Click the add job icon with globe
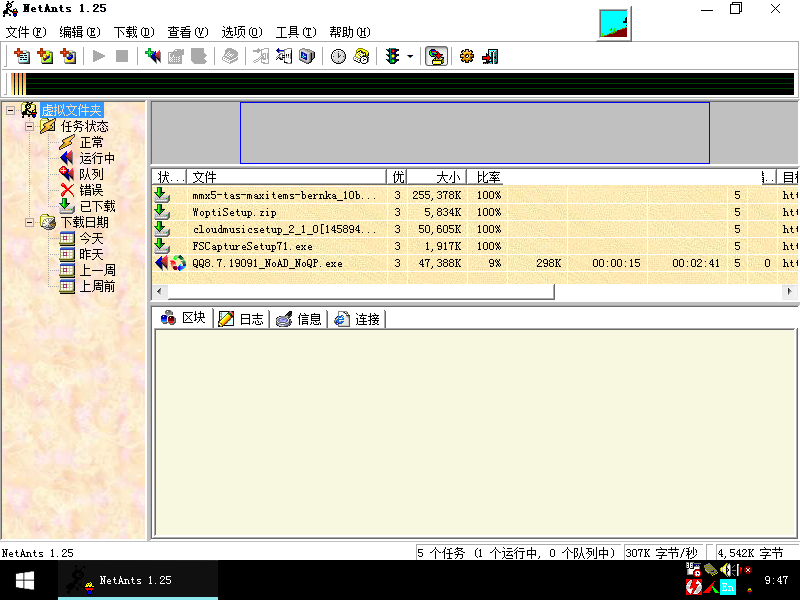 (x=68, y=56)
